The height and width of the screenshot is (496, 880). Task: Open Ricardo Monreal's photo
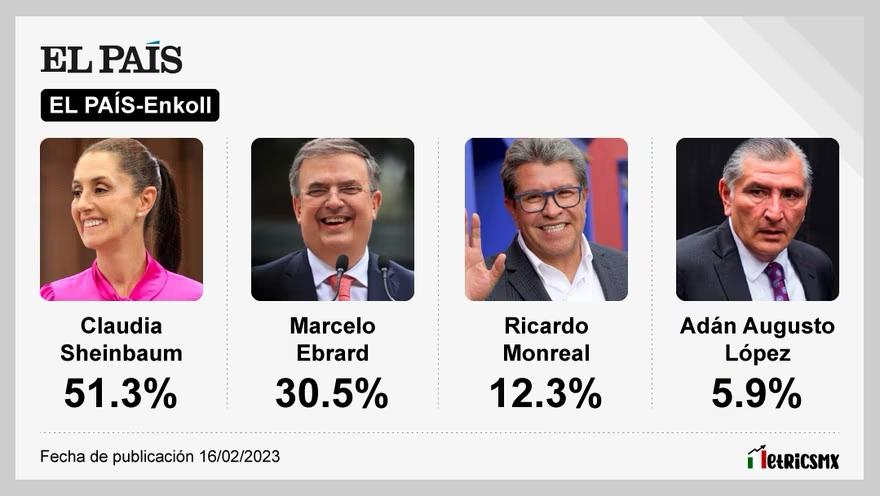tap(546, 219)
